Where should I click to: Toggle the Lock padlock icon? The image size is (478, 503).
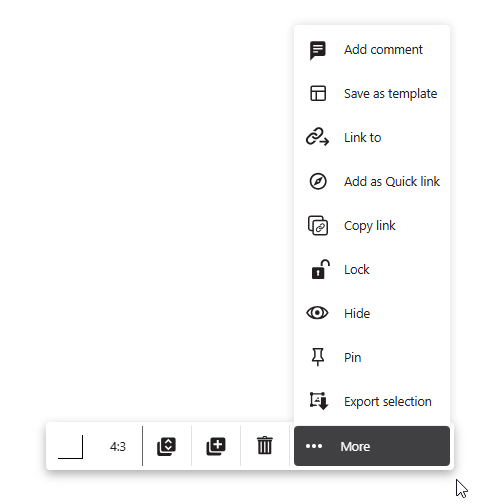click(x=320, y=269)
